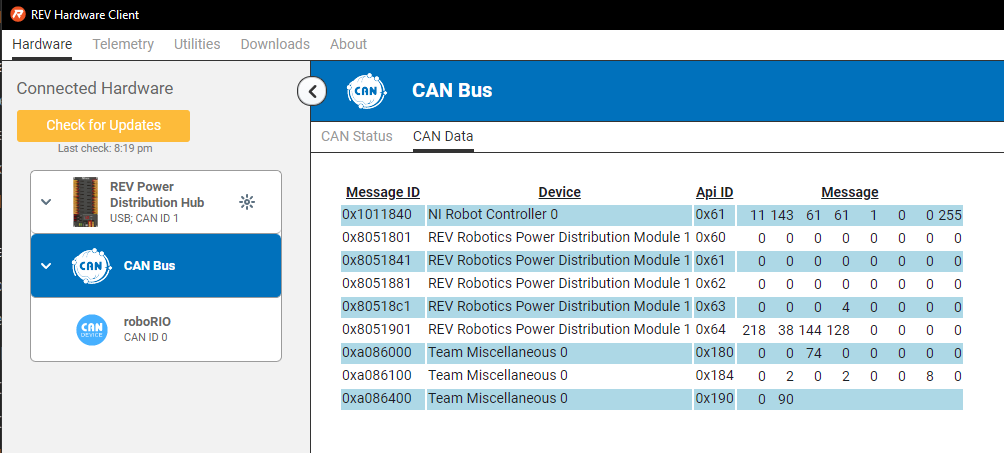
Task: Click Api ID 0x190 cell
Action: tap(713, 399)
